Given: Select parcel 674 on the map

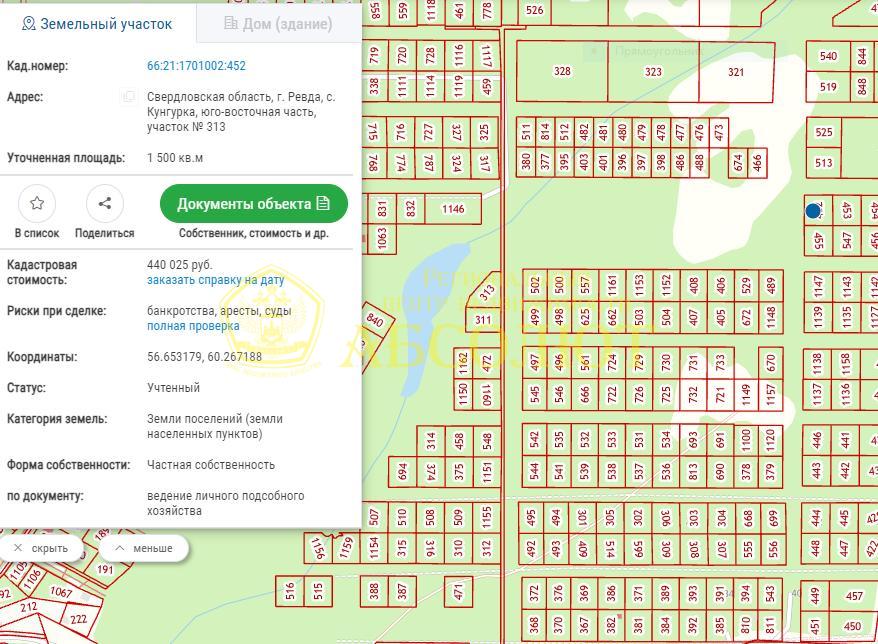Looking at the screenshot, I should (x=737, y=162).
